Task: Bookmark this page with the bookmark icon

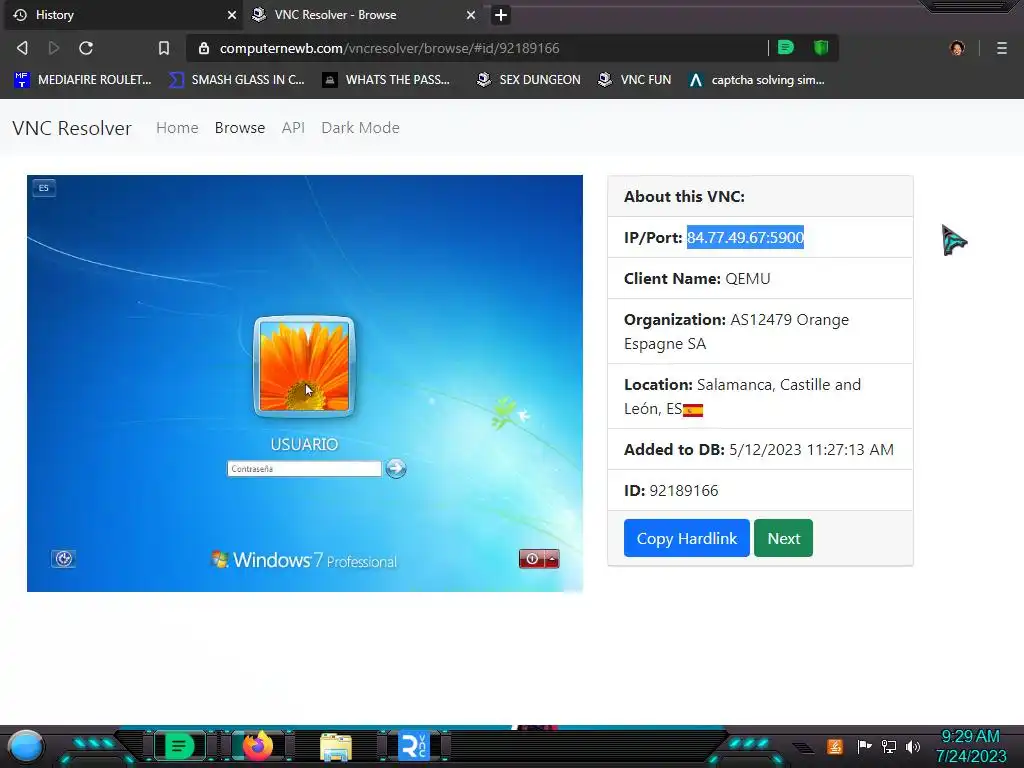Action: 163,48
